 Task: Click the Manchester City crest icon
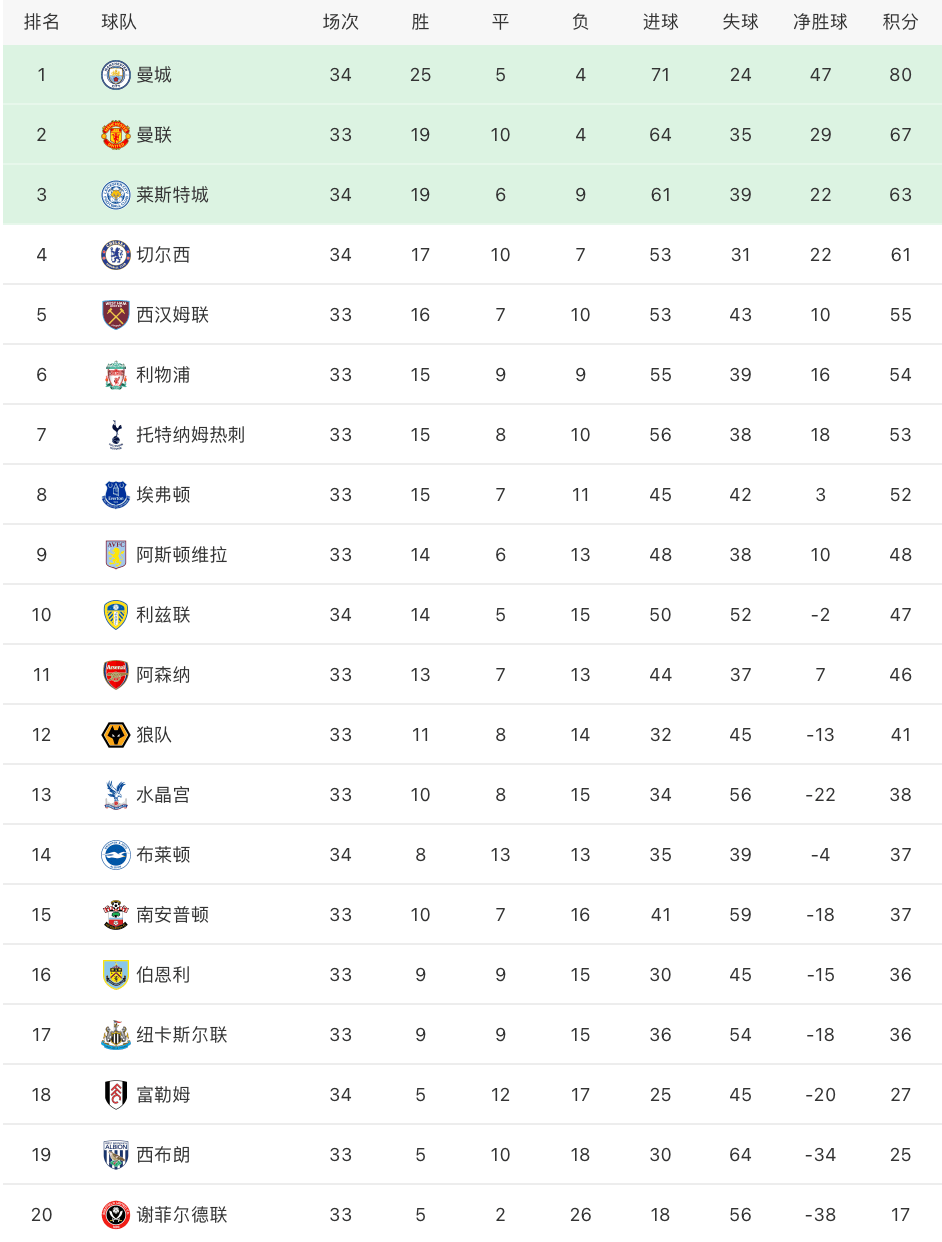116,75
